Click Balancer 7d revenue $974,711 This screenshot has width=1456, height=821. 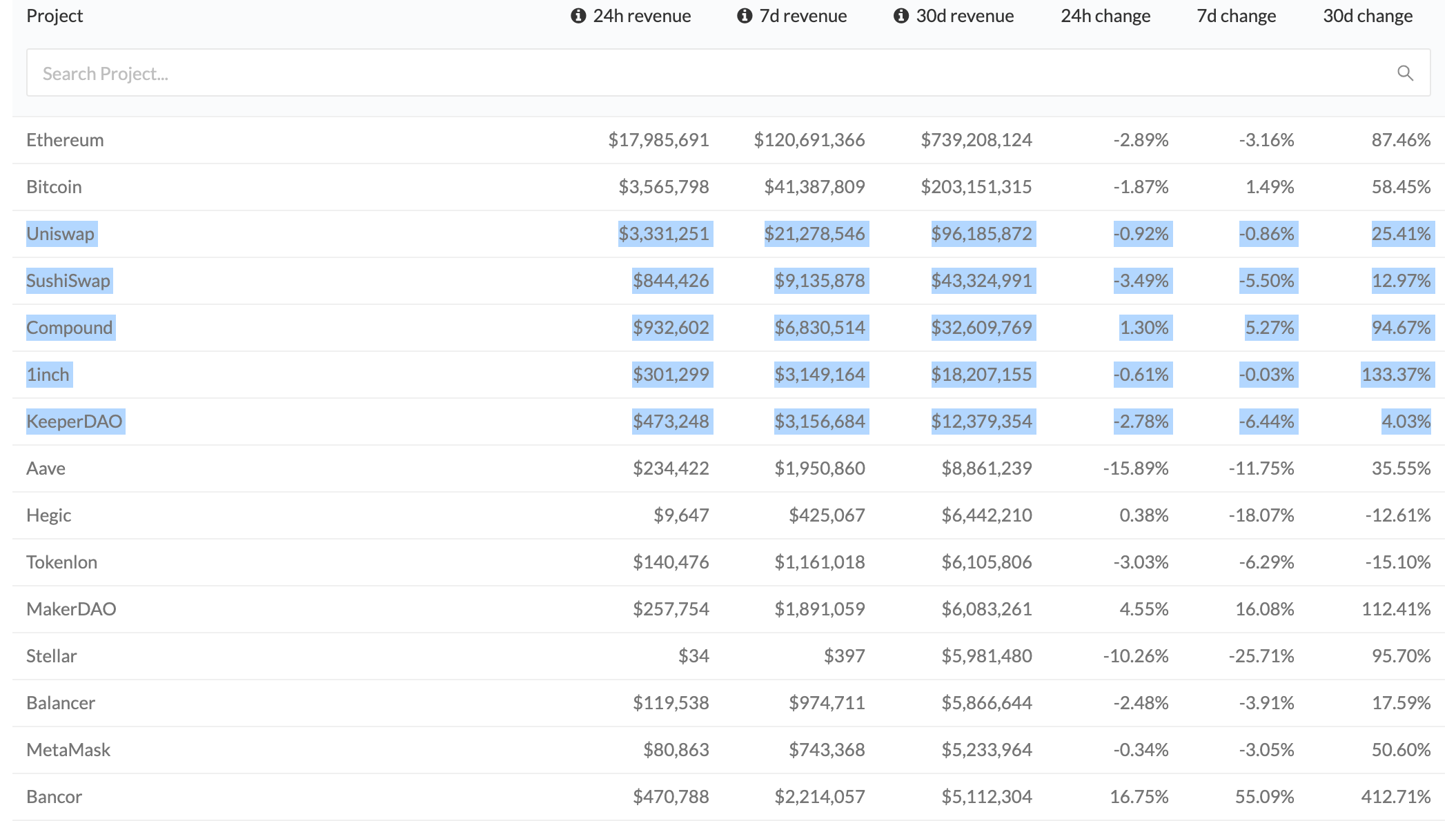(827, 703)
